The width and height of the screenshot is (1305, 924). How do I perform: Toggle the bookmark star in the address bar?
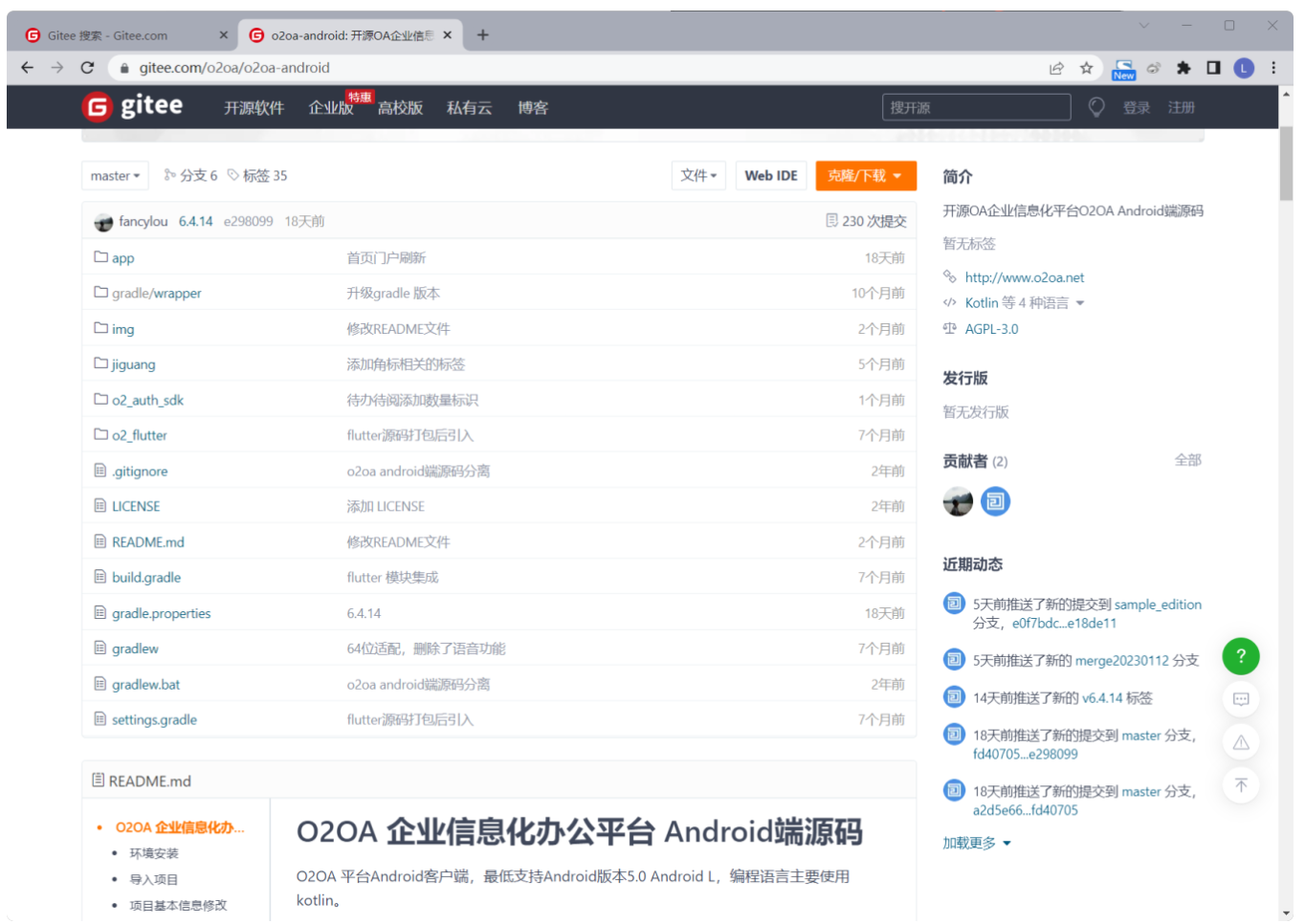(x=1086, y=68)
